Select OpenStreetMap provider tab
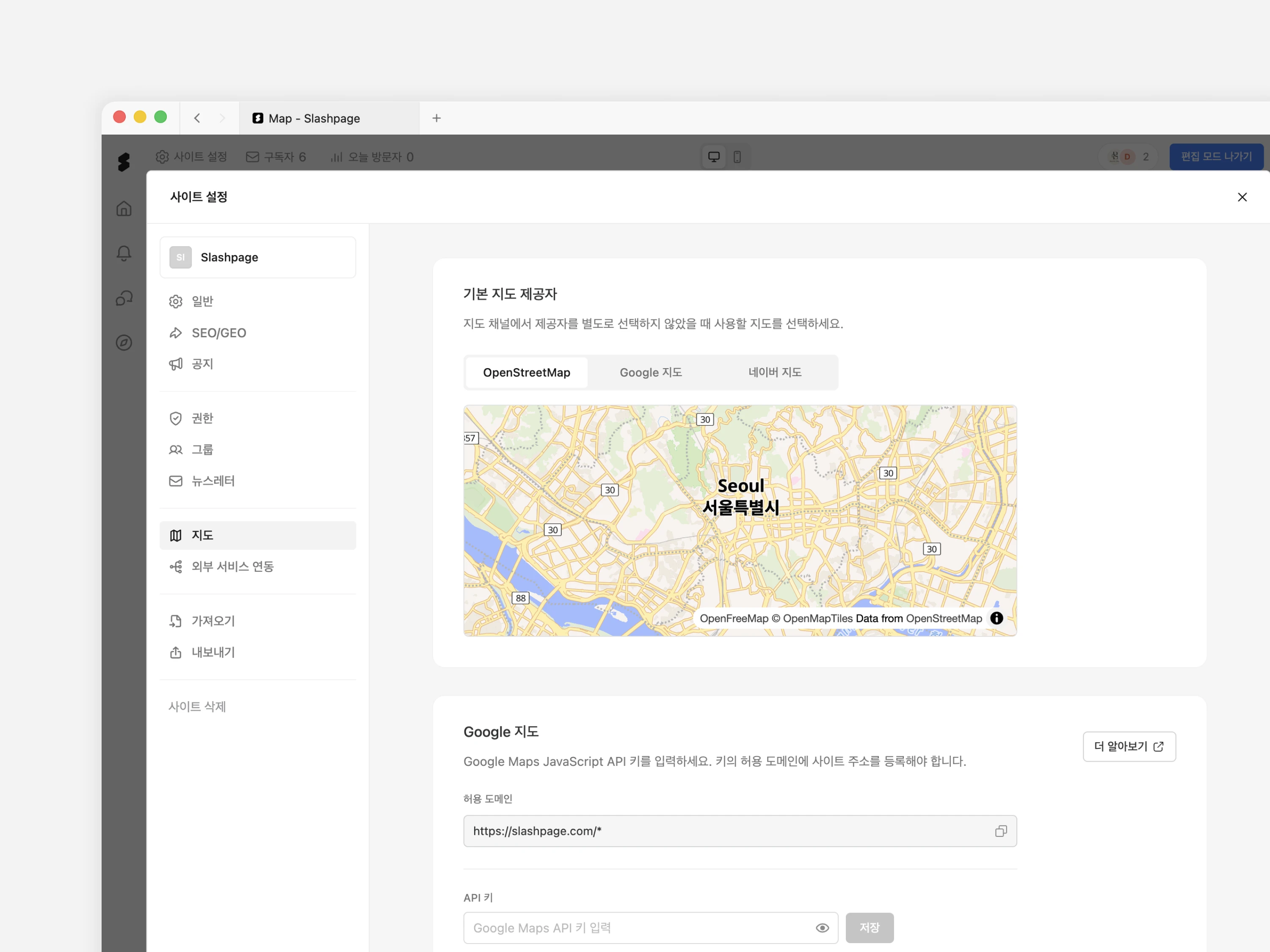This screenshot has width=1270, height=952. [x=527, y=372]
